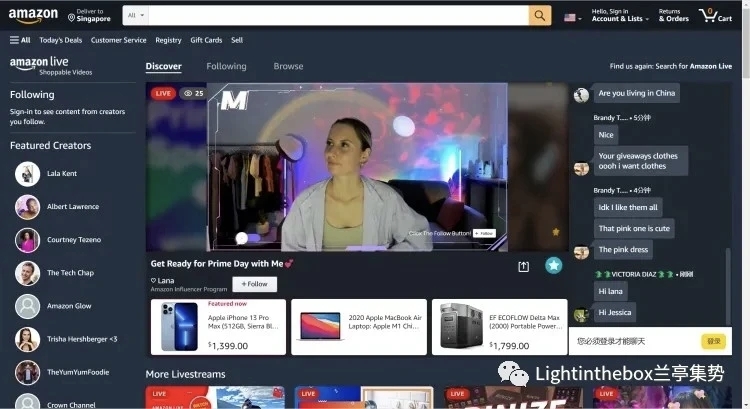Follow Lana with the +Follow button
The height and width of the screenshot is (409, 750).
coord(254,284)
